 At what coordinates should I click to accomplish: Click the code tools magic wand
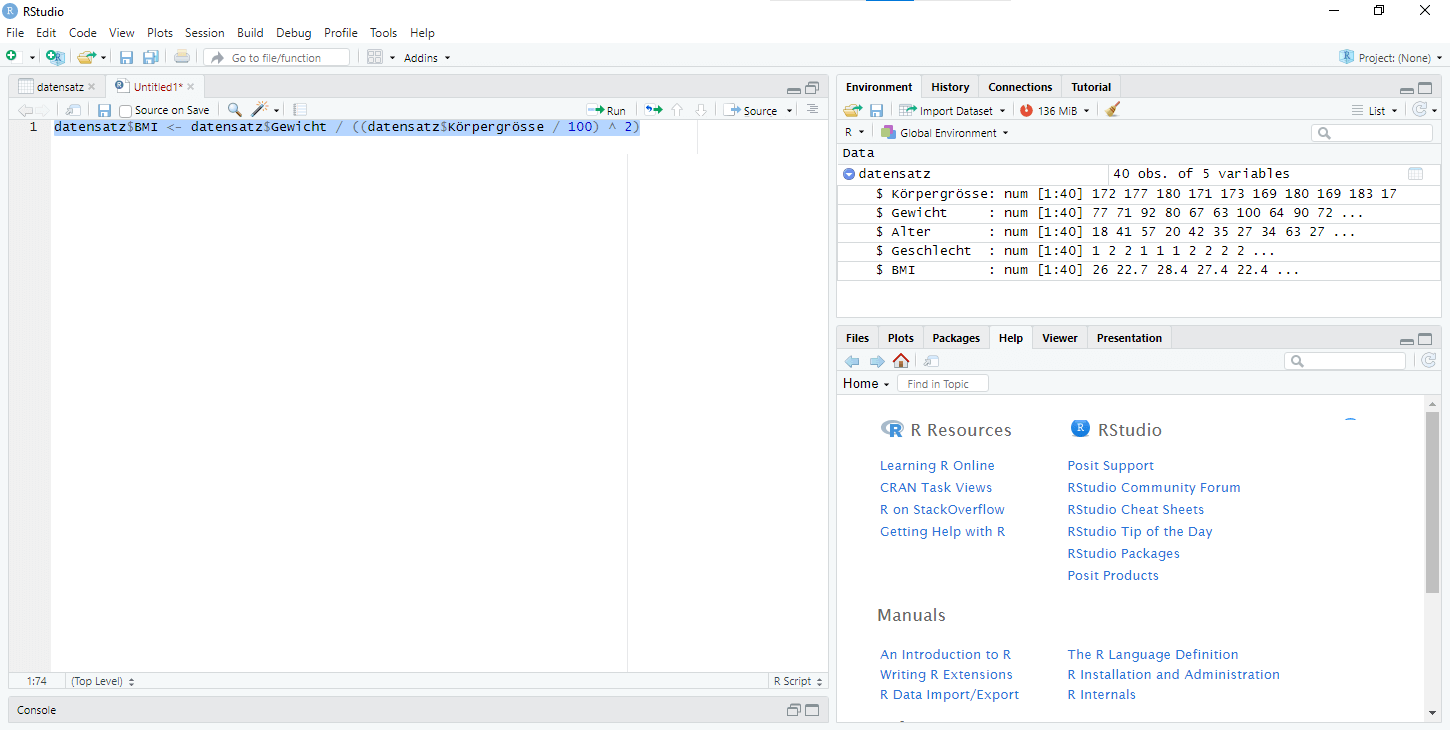(260, 110)
